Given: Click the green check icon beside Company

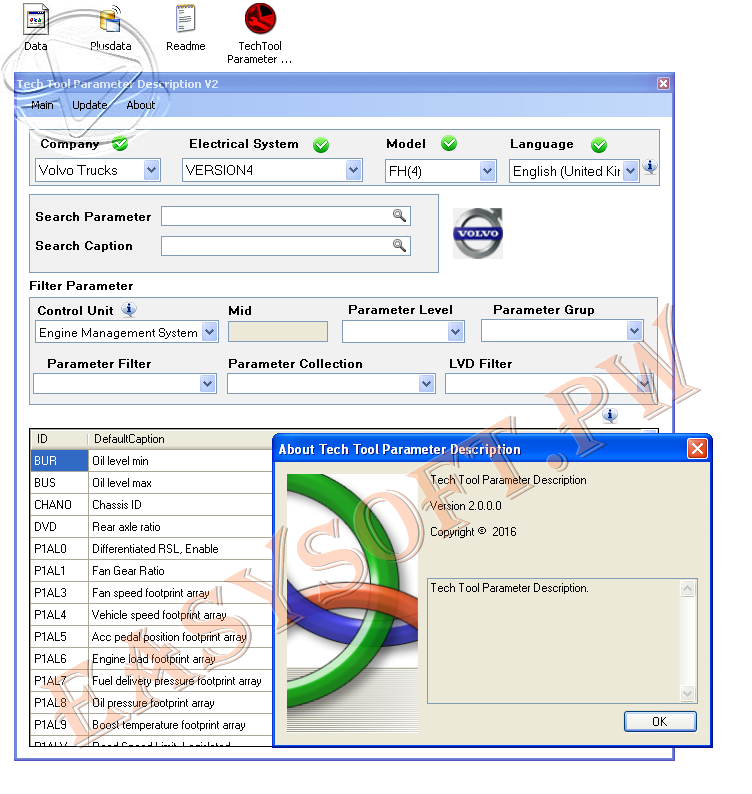Looking at the screenshot, I should pos(120,144).
